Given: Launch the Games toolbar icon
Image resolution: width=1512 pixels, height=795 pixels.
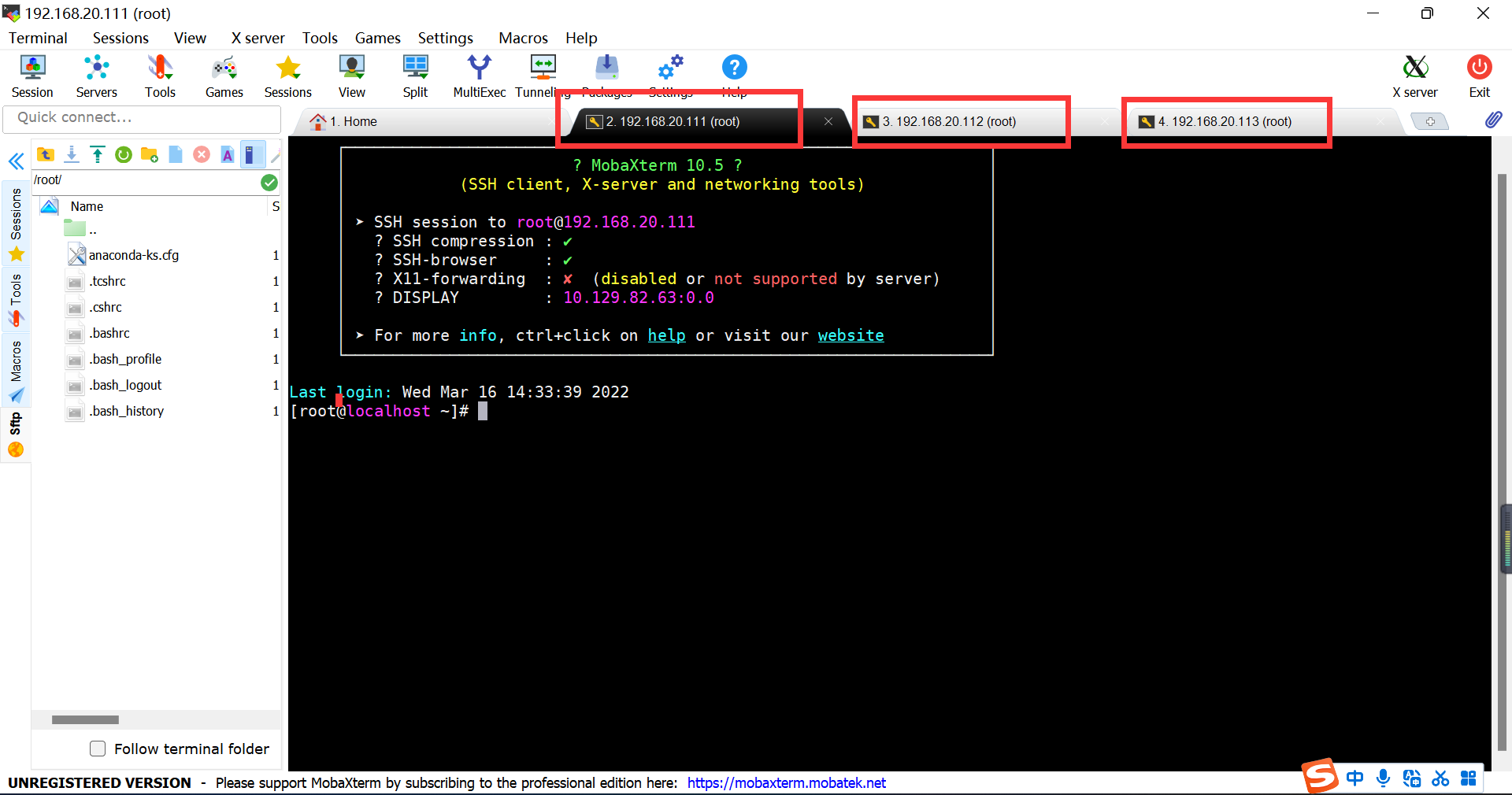Looking at the screenshot, I should pyautogui.click(x=224, y=76).
